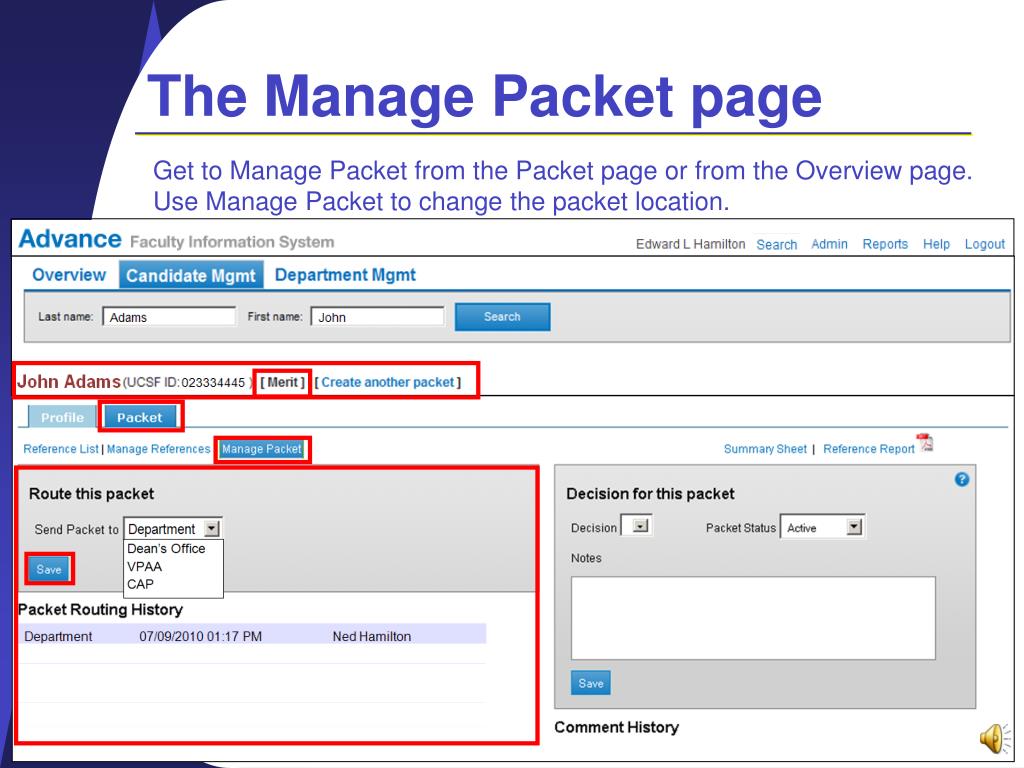Open the Summary Sheet link
Viewport: 1024px width, 768px height.
[x=765, y=449]
